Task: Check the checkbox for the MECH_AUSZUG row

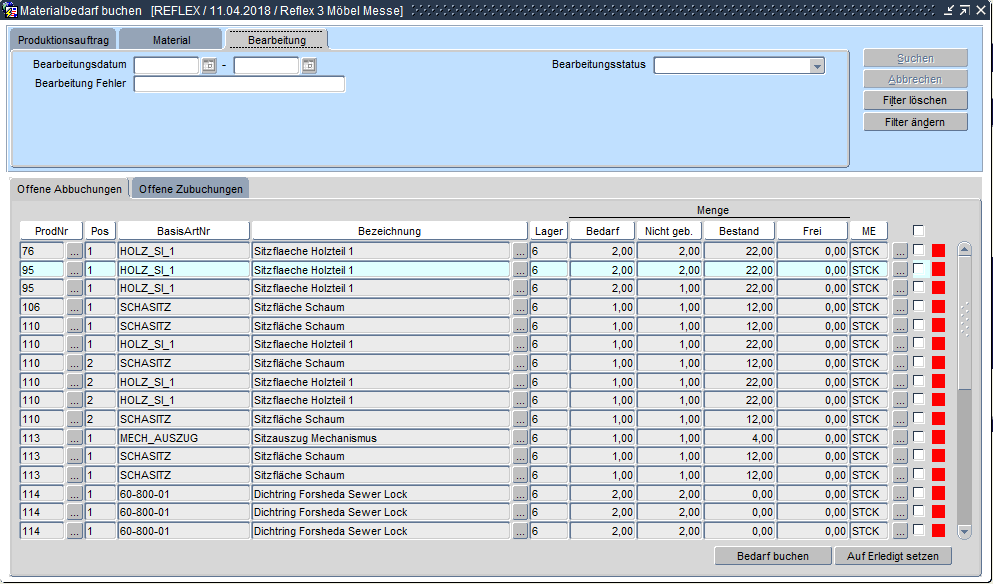Action: (919, 438)
